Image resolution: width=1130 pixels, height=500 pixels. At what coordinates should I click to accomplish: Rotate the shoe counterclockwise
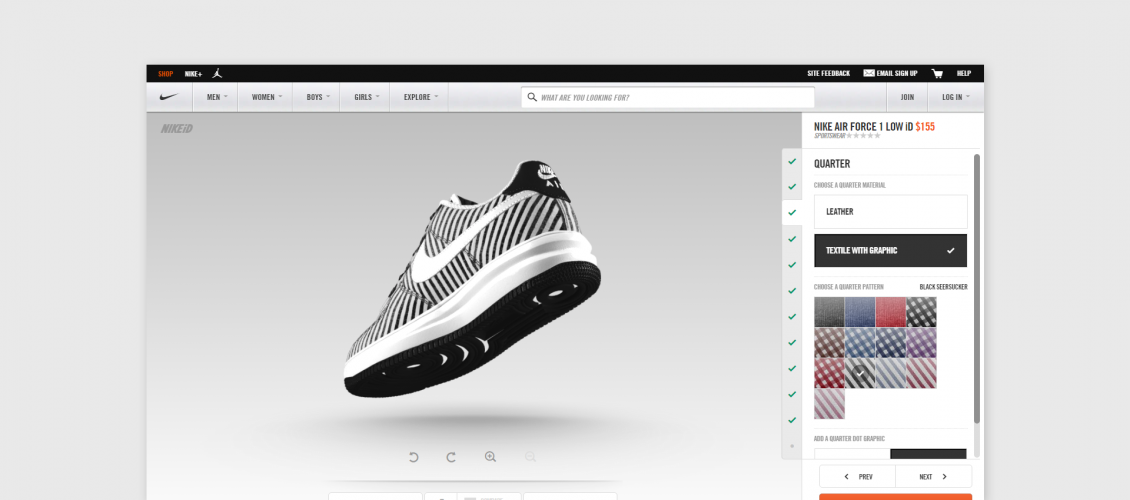413,457
